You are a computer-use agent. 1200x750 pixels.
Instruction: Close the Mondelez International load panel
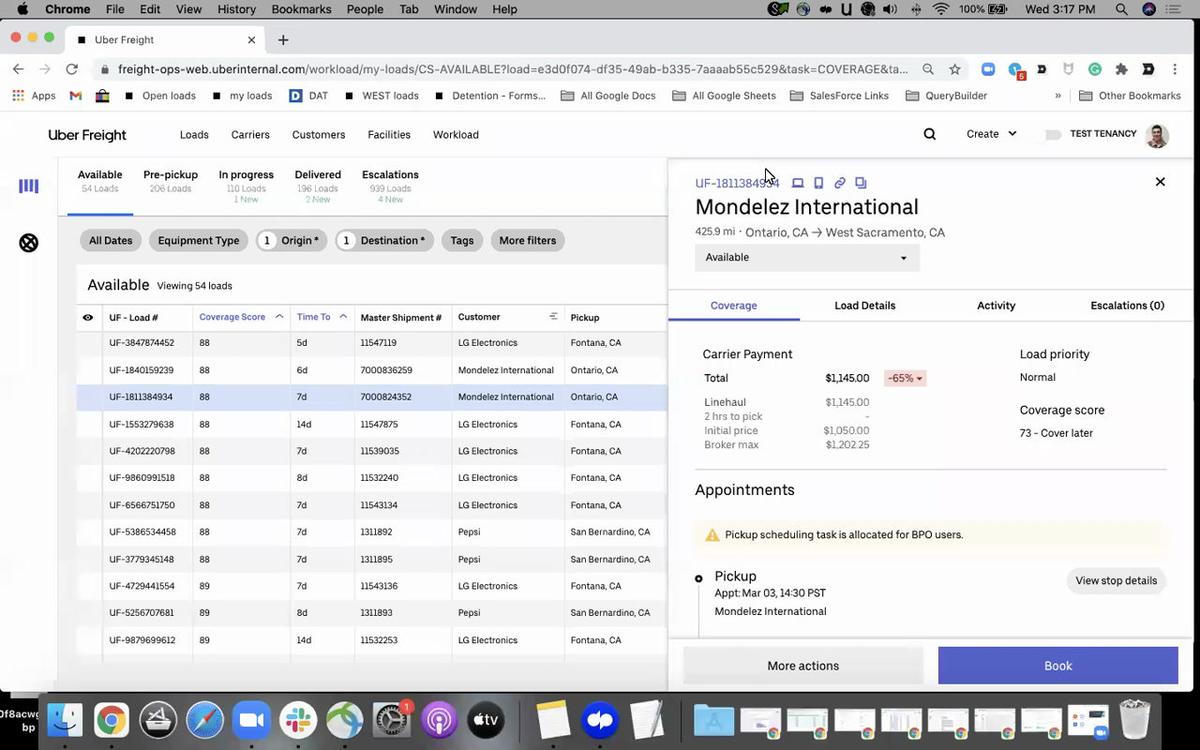1160,182
